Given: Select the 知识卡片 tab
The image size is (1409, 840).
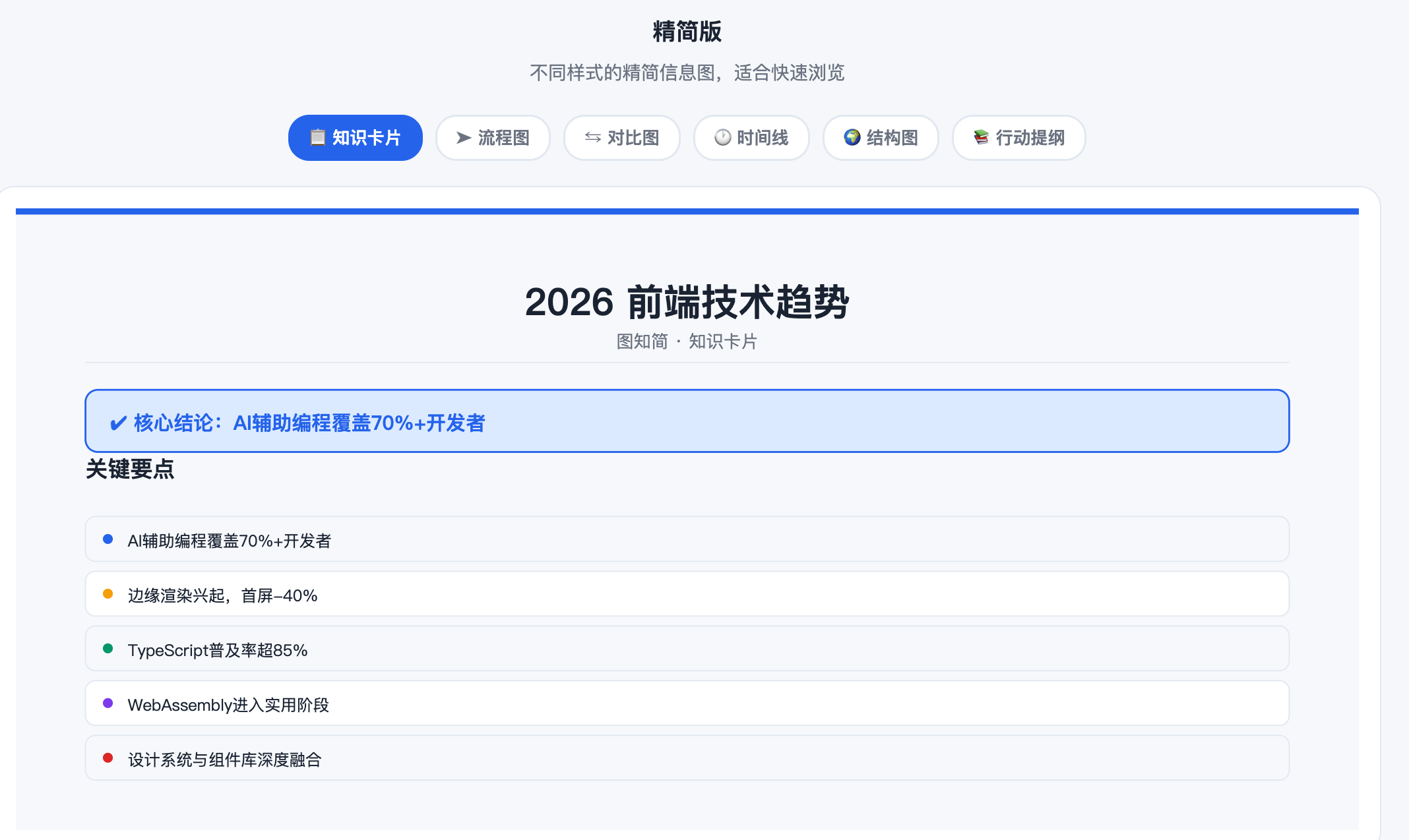Looking at the screenshot, I should click(355, 138).
